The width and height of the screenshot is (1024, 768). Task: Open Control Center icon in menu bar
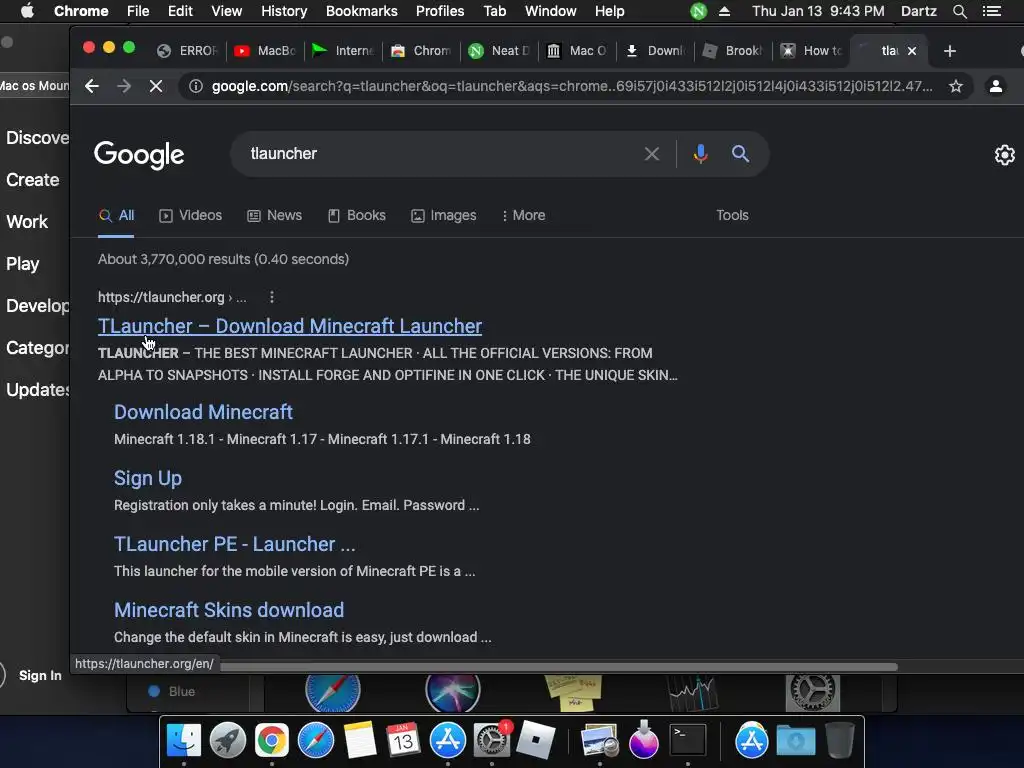992,11
